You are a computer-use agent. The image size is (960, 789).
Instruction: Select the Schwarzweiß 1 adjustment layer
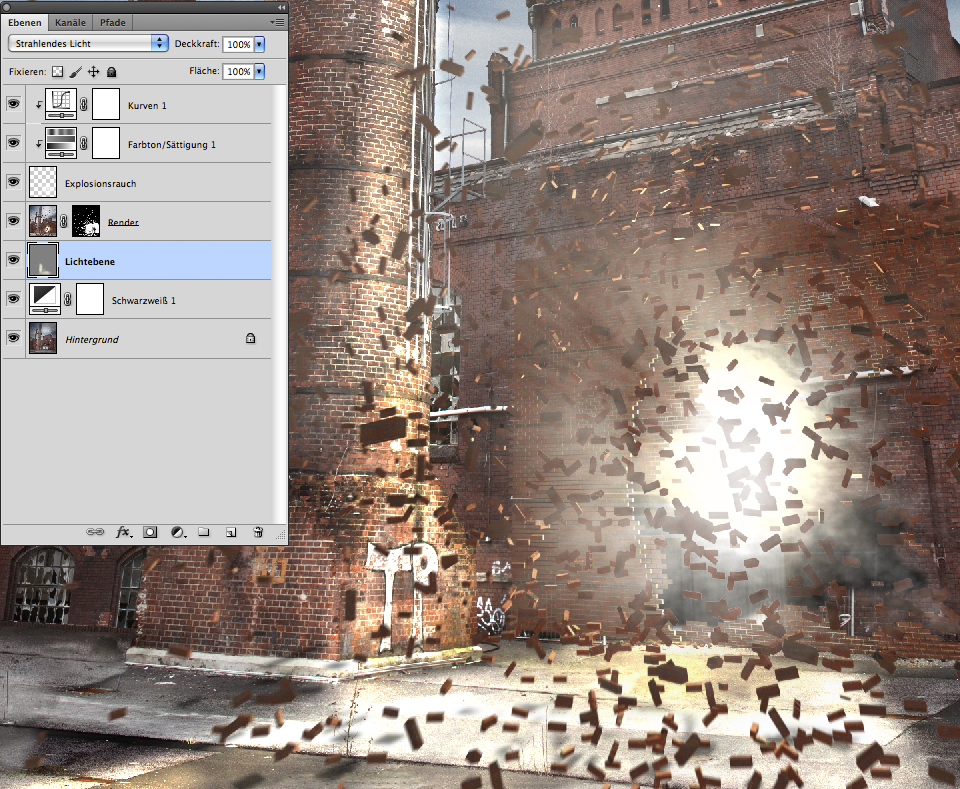pos(146,299)
